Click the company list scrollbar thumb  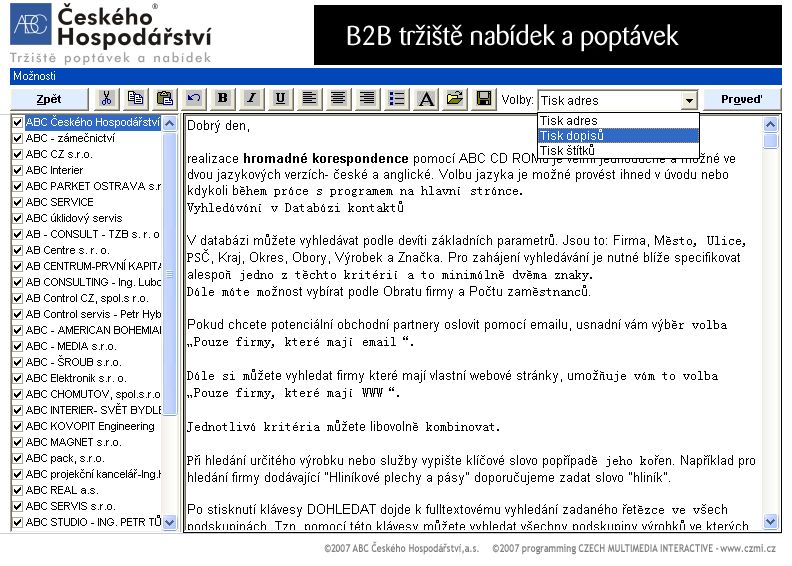pos(170,274)
